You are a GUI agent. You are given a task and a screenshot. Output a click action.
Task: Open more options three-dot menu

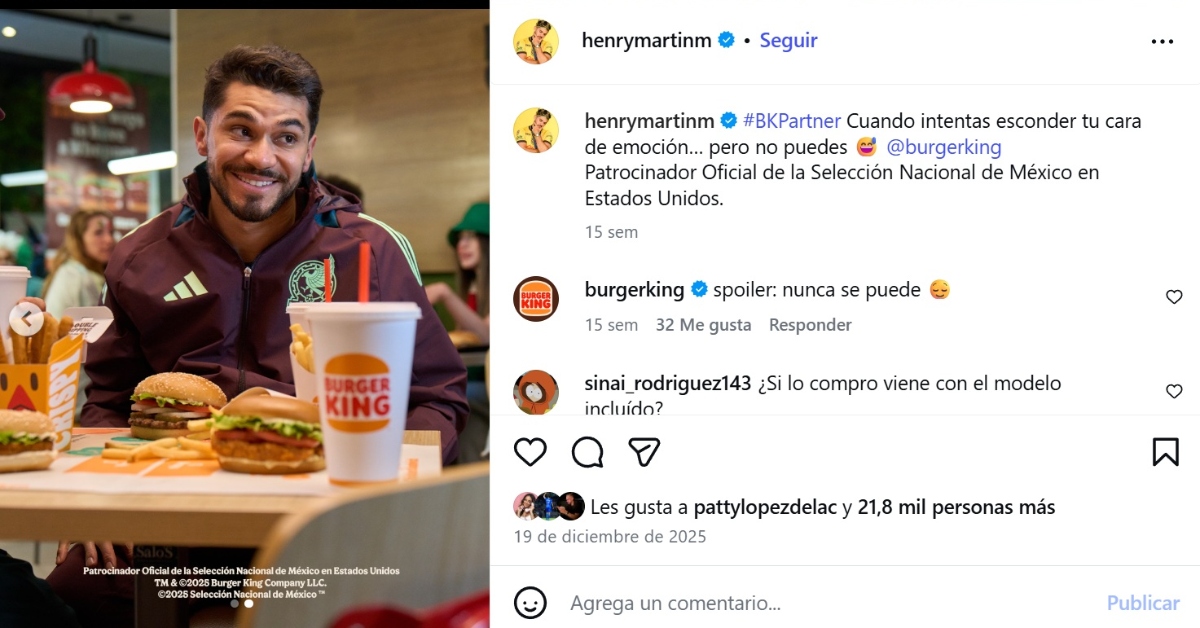[1162, 41]
